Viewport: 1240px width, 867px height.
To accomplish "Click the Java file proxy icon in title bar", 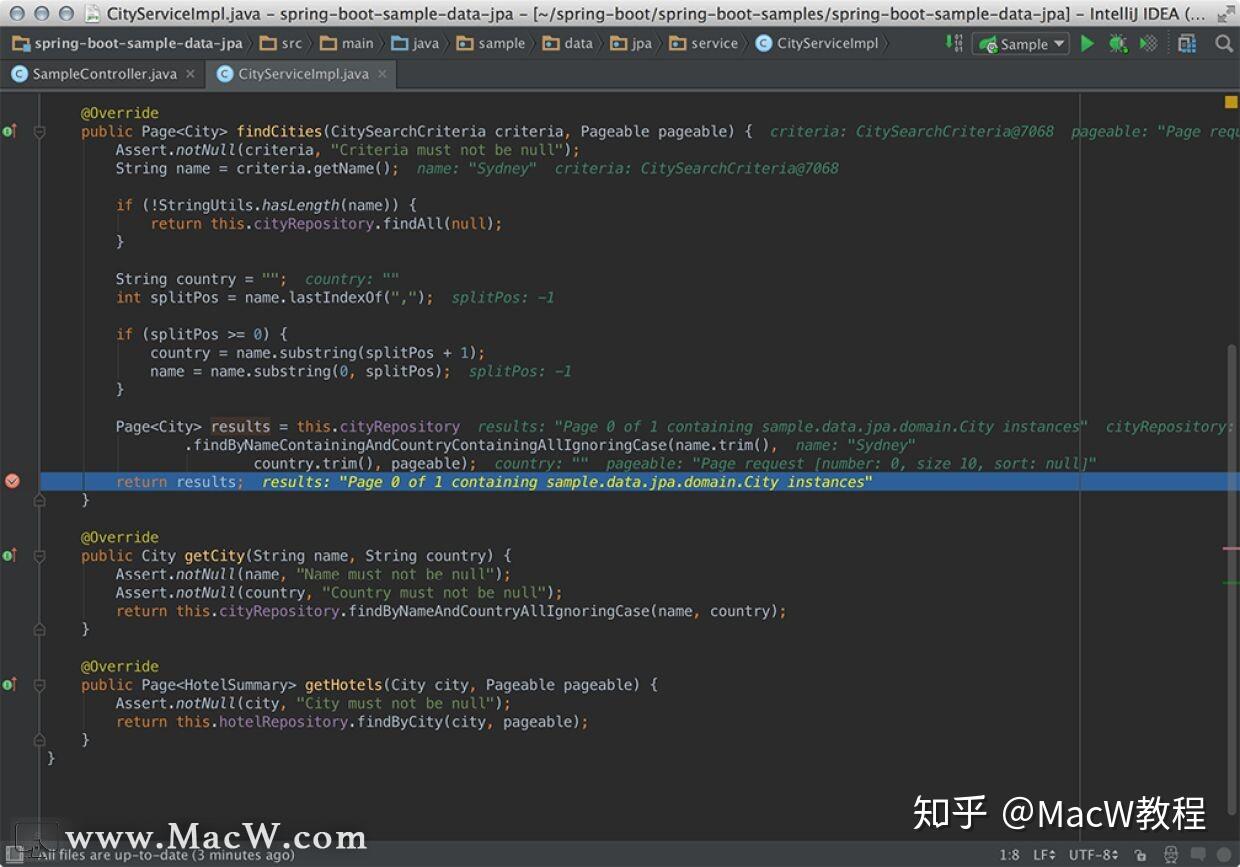I will click(93, 14).
